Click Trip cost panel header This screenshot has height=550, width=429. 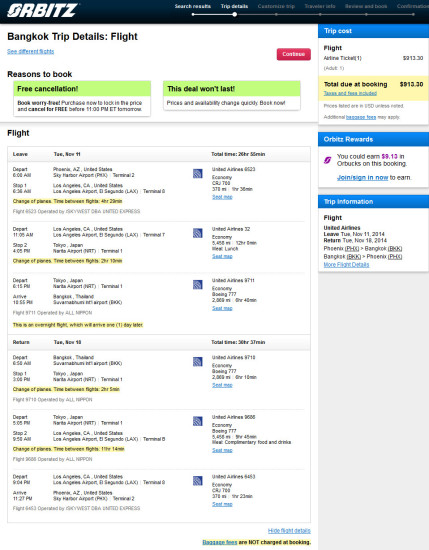pyautogui.click(x=373, y=31)
